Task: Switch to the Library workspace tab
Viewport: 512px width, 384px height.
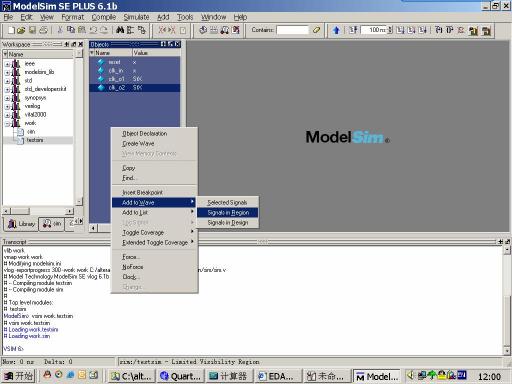Action: click(21, 224)
